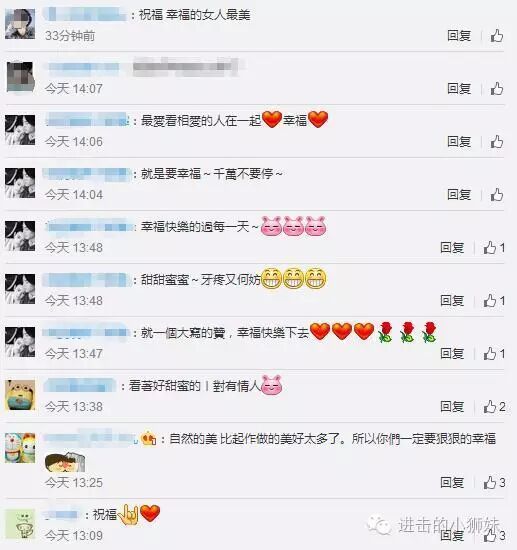View the first commenter's avatar

[20, 24]
